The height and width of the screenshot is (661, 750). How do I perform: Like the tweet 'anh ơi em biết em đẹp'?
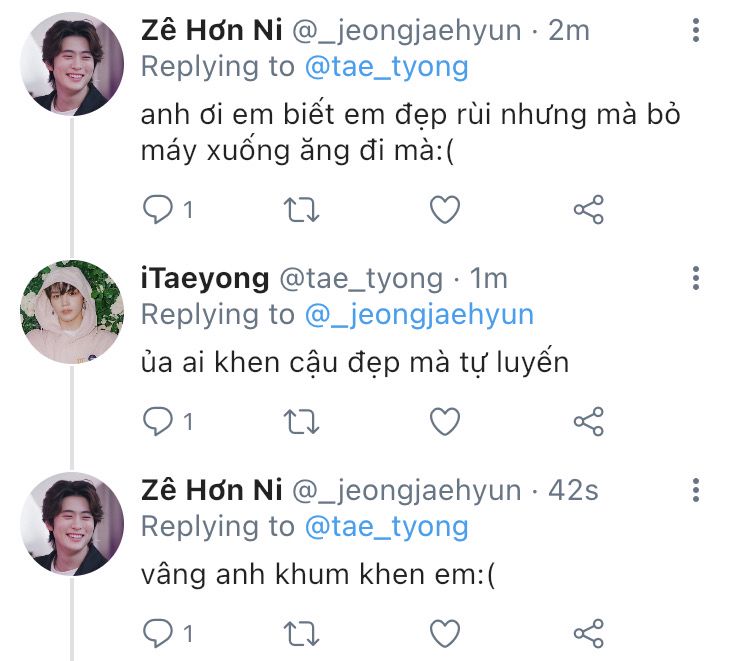click(444, 209)
